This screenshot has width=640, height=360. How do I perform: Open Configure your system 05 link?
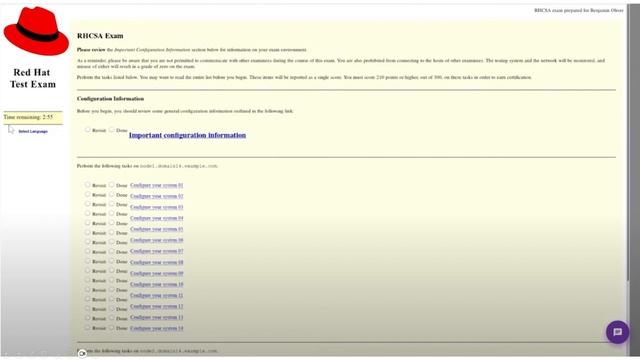pos(157,229)
